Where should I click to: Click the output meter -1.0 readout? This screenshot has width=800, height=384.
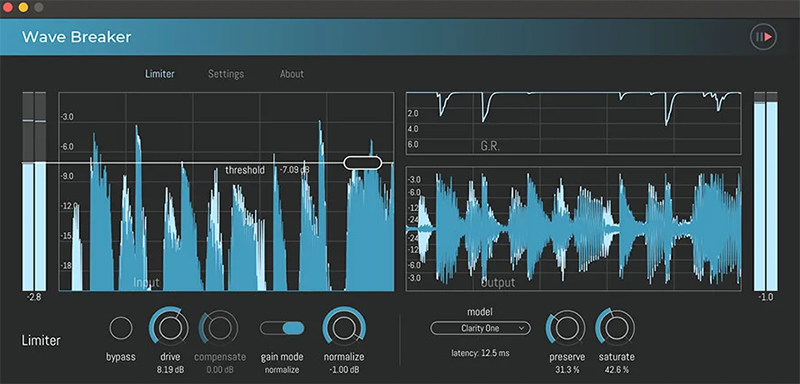766,297
